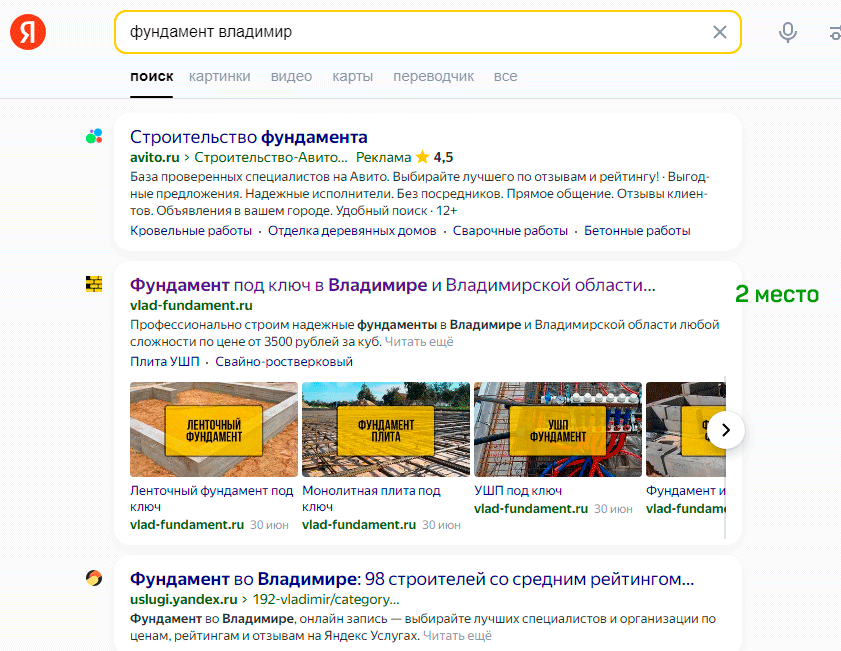The image size is (841, 651).
Task: Click the 'Плита УШП' sitelink
Action: coord(165,361)
